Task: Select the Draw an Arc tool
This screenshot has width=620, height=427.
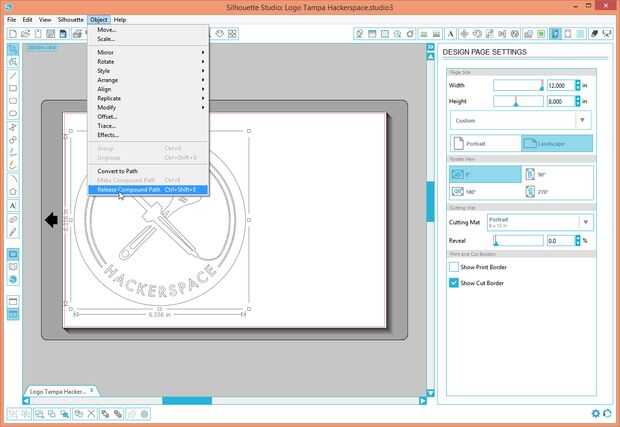Action: tap(13, 179)
